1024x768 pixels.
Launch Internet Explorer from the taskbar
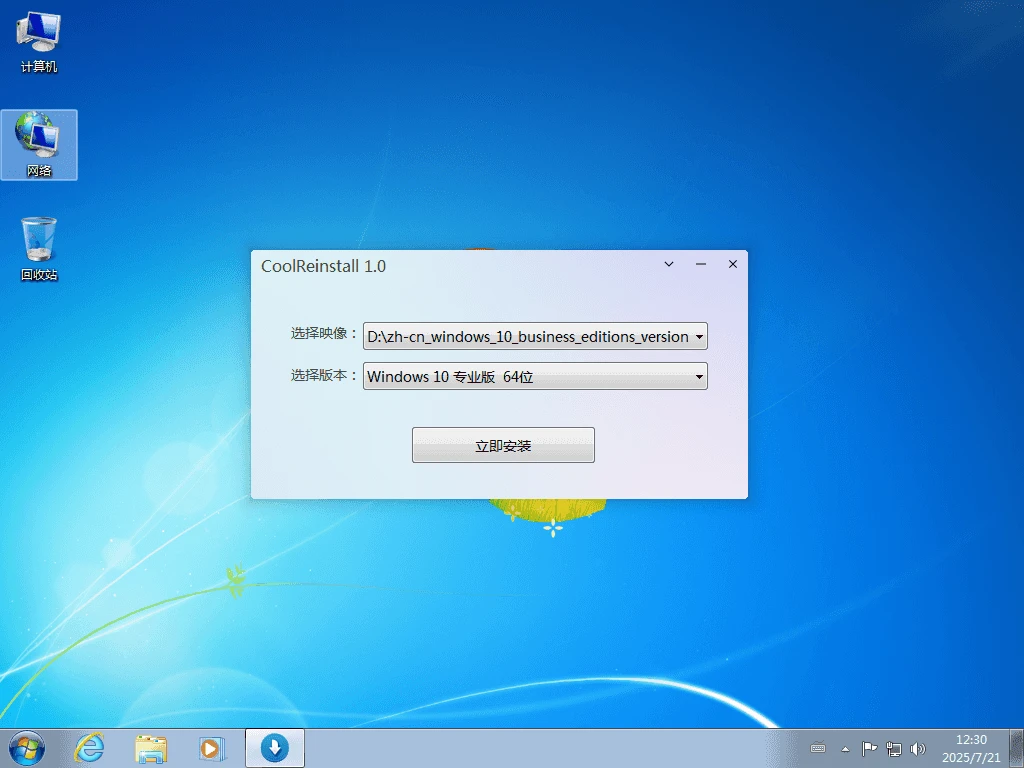click(x=88, y=748)
